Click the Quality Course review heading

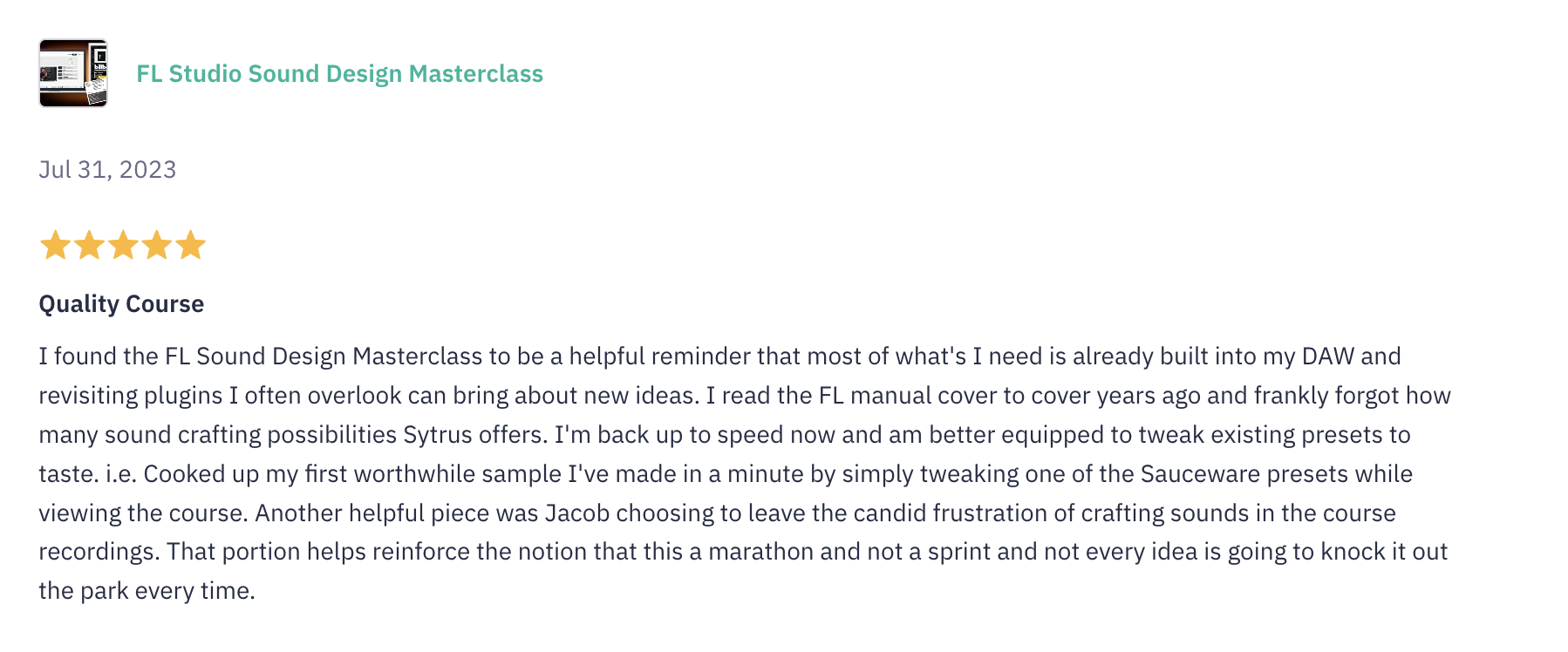pos(121,303)
